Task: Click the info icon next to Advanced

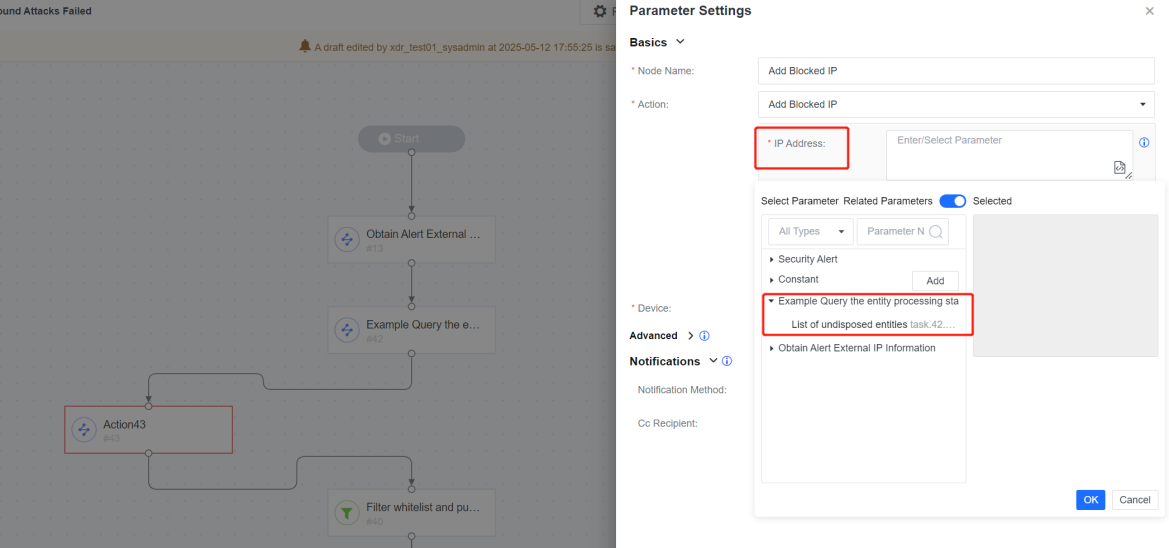Action: tap(704, 336)
